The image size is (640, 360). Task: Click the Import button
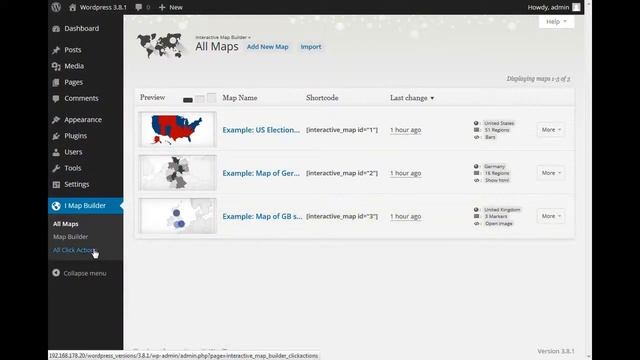point(311,47)
